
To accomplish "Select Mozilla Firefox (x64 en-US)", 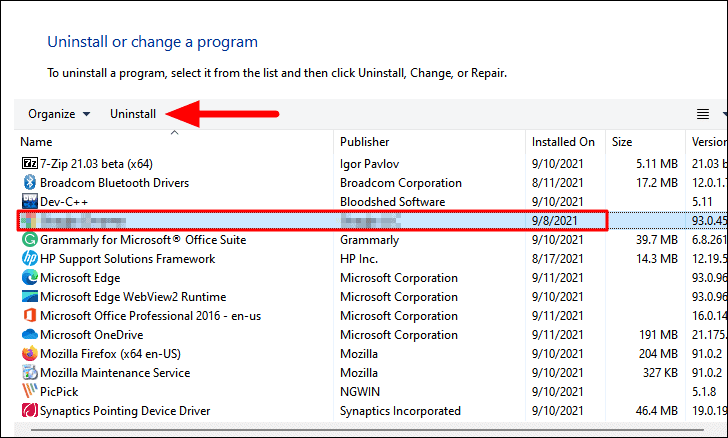I will click(x=110, y=354).
